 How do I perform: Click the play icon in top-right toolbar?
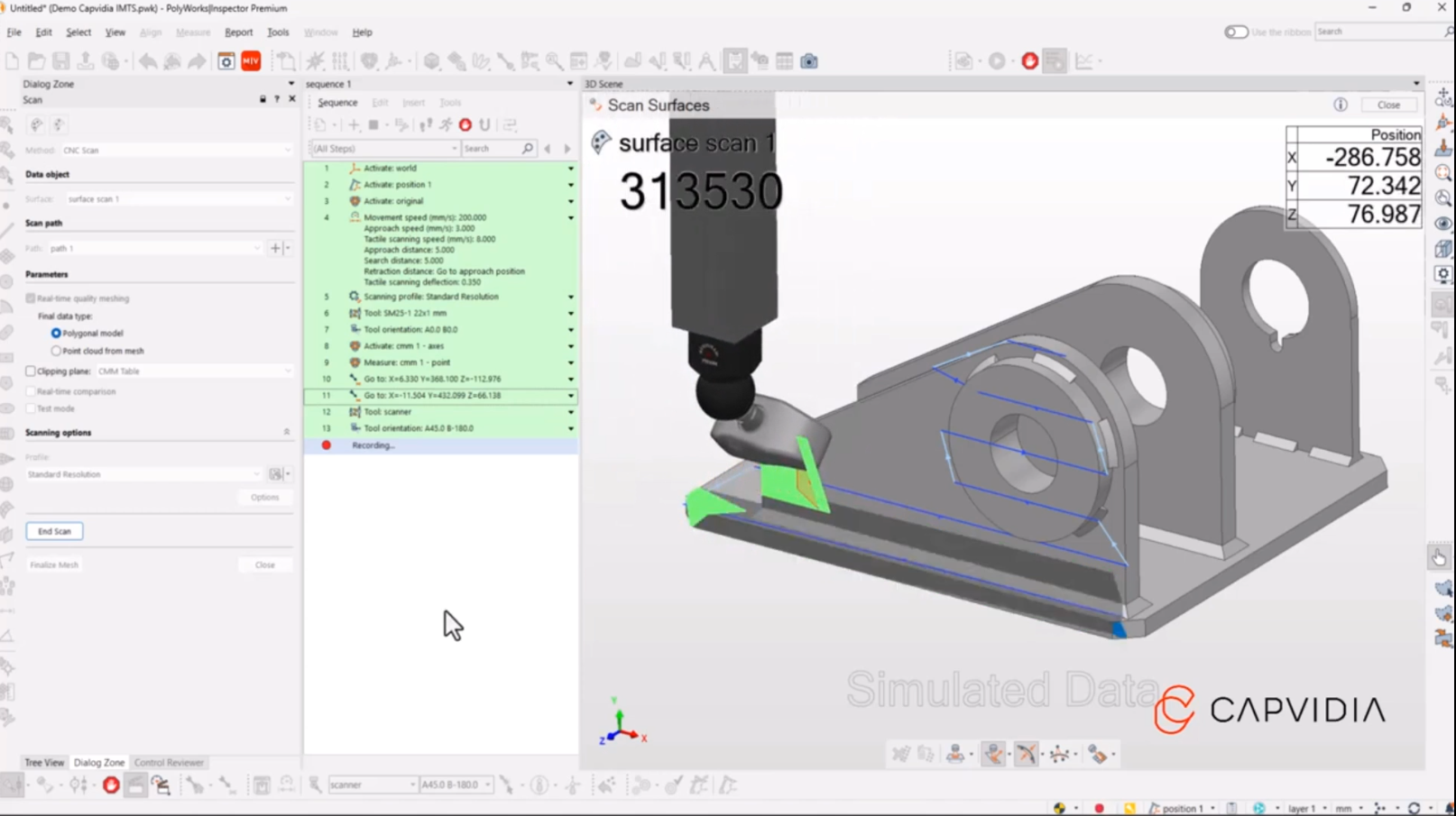point(997,61)
